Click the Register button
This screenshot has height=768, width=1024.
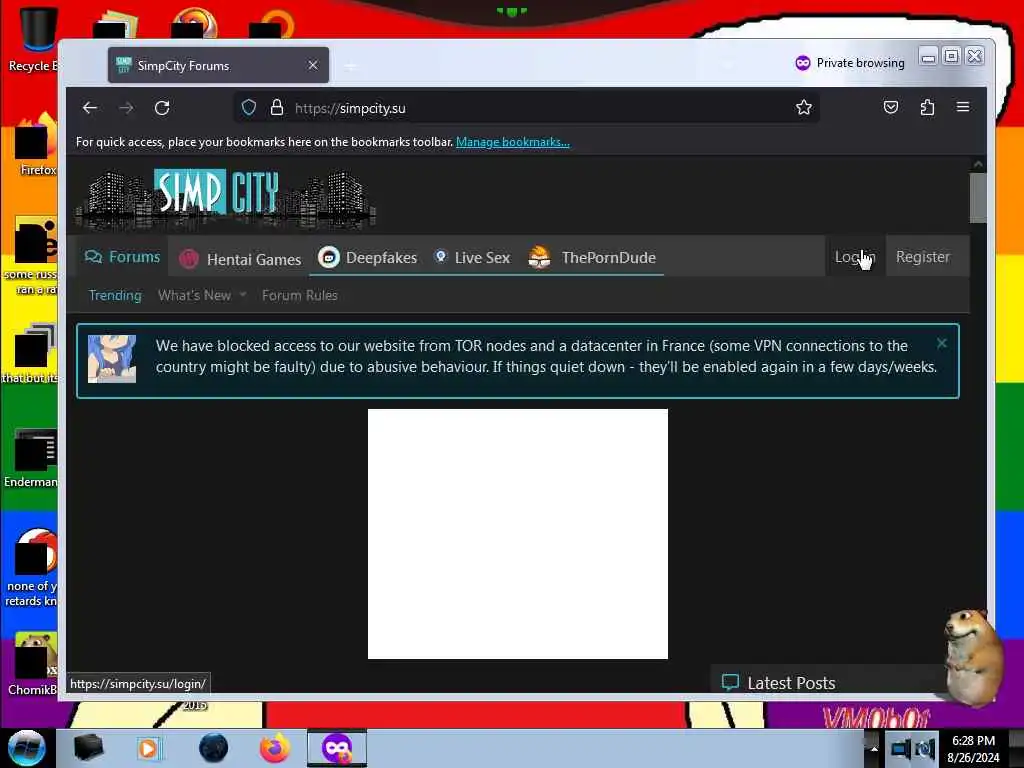click(x=923, y=257)
